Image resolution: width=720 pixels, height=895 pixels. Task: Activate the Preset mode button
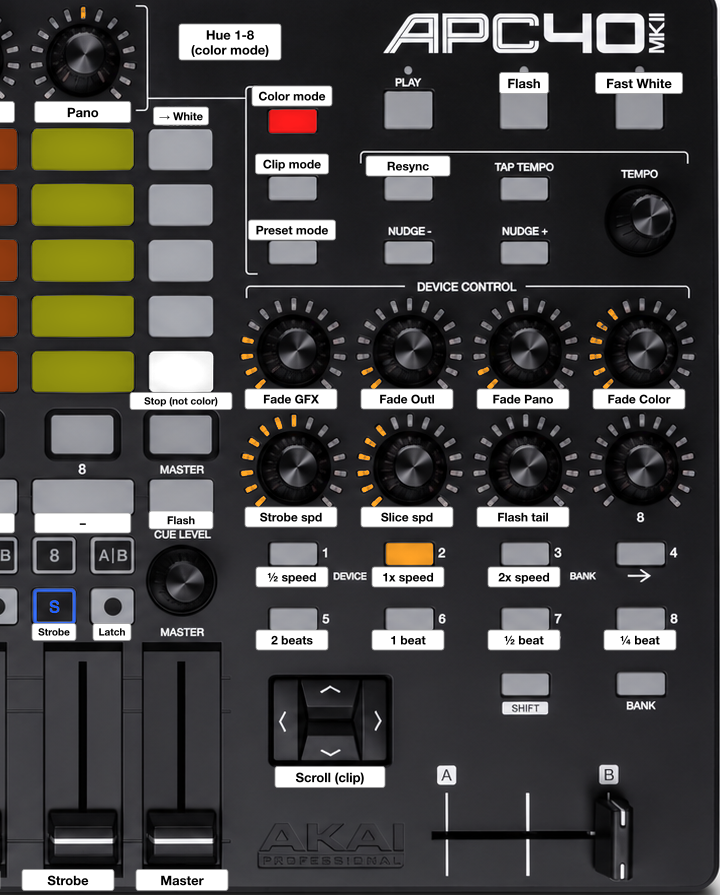[292, 252]
